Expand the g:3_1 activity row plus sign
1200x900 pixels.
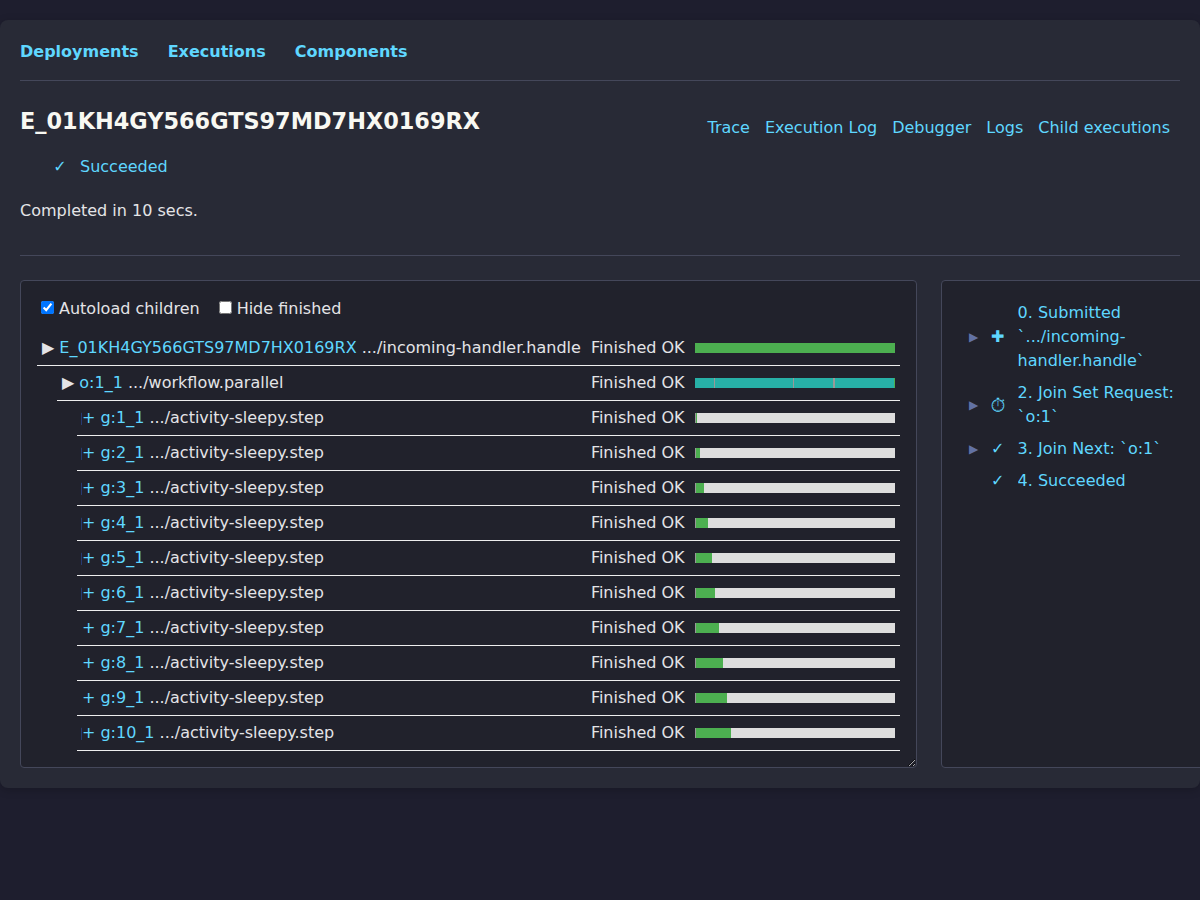coord(89,488)
